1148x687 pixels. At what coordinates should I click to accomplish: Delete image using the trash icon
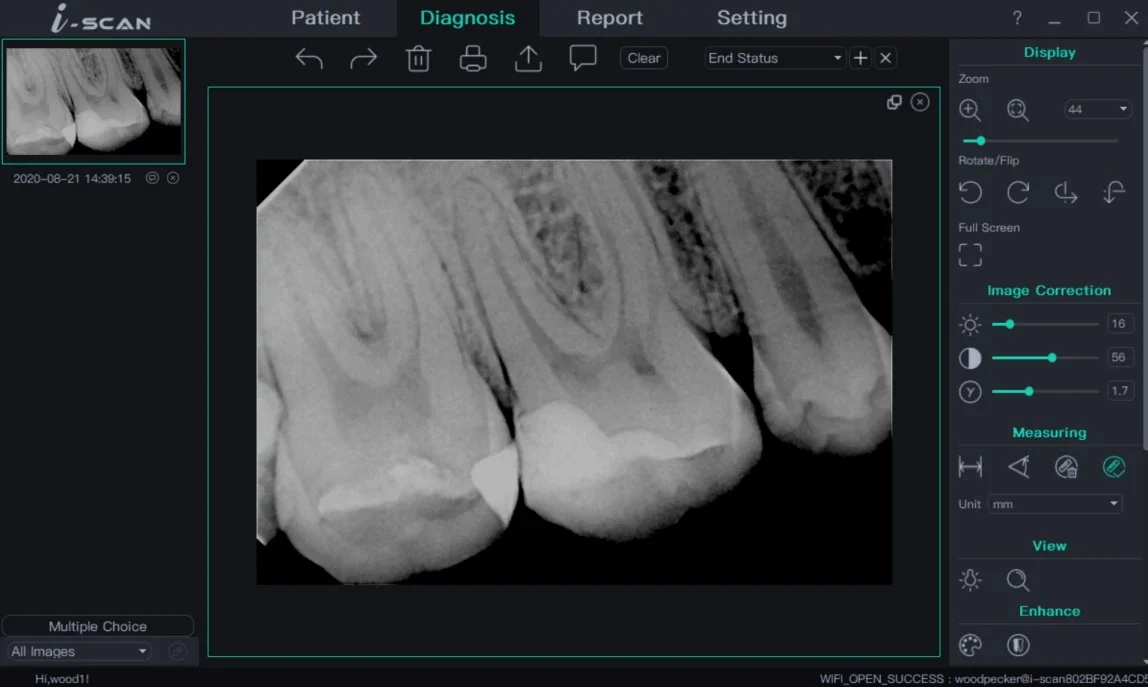click(418, 59)
